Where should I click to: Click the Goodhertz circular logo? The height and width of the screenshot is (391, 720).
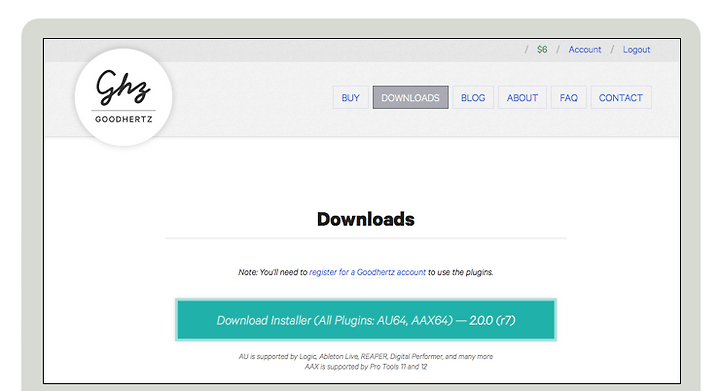pyautogui.click(x=124, y=97)
